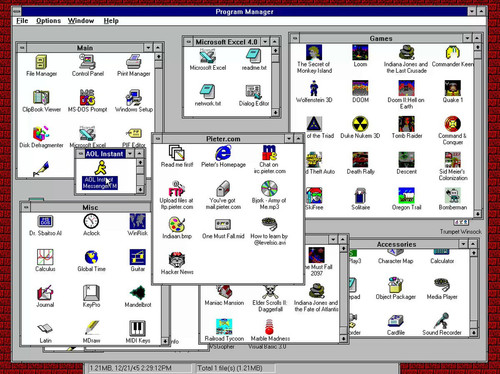500x374 pixels.
Task: Open Excel 4.0 window control menu box
Action: [189, 42]
